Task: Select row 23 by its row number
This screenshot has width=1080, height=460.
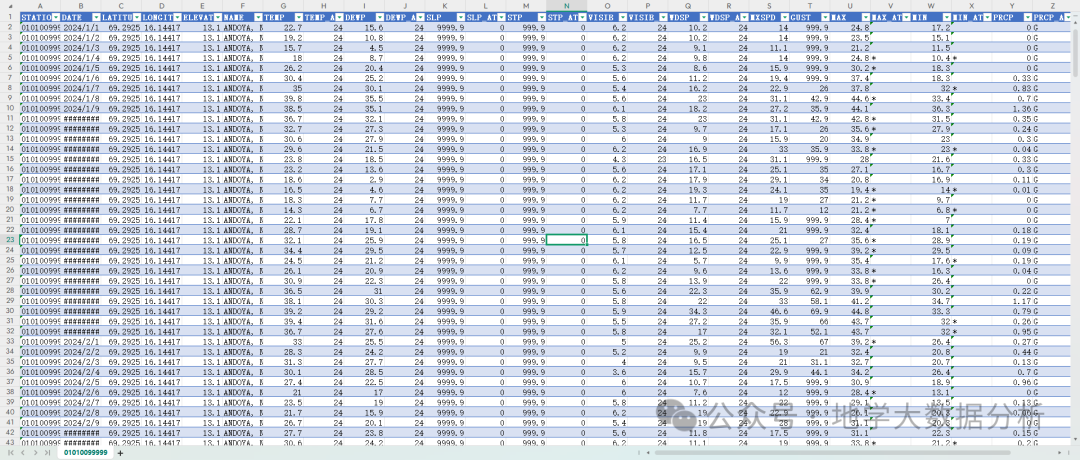Action: (10, 240)
